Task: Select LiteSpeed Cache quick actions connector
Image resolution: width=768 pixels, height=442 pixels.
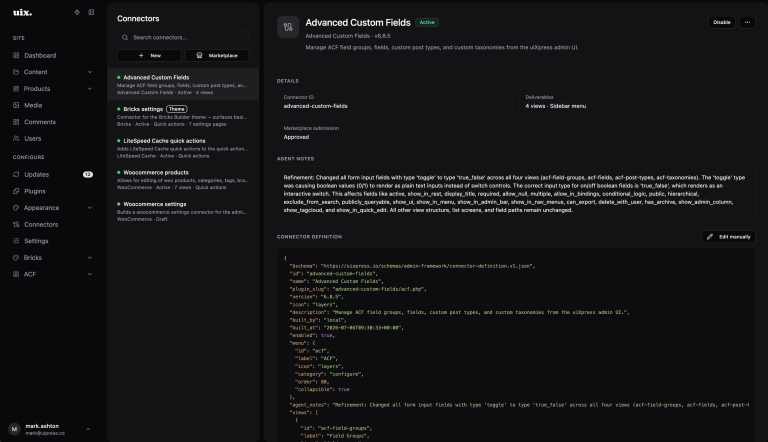Action: [183, 148]
